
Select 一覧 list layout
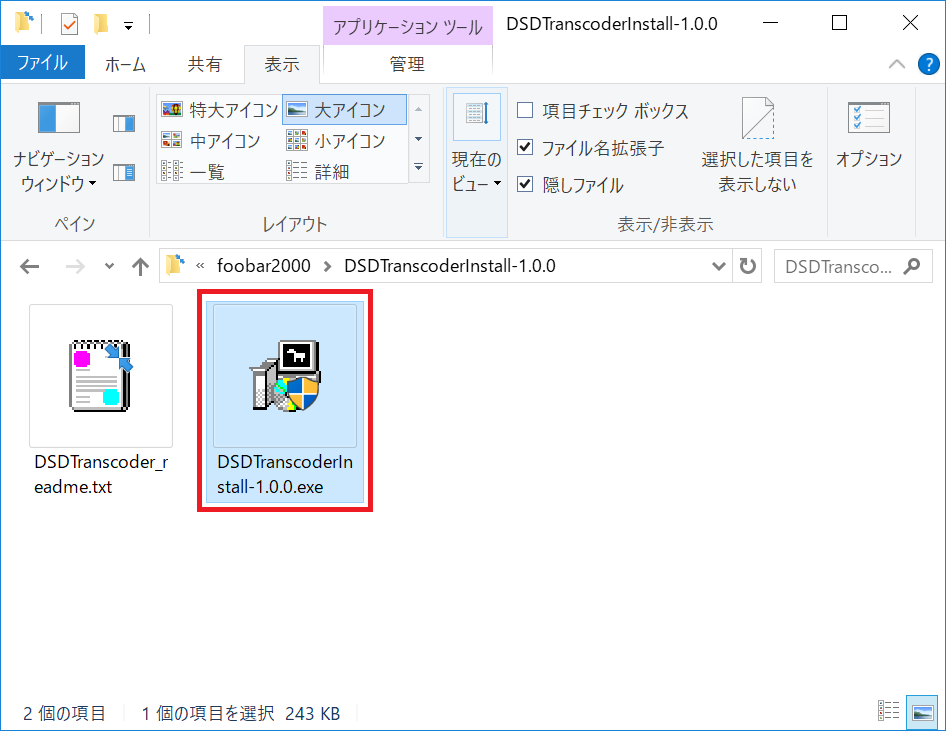tap(192, 172)
